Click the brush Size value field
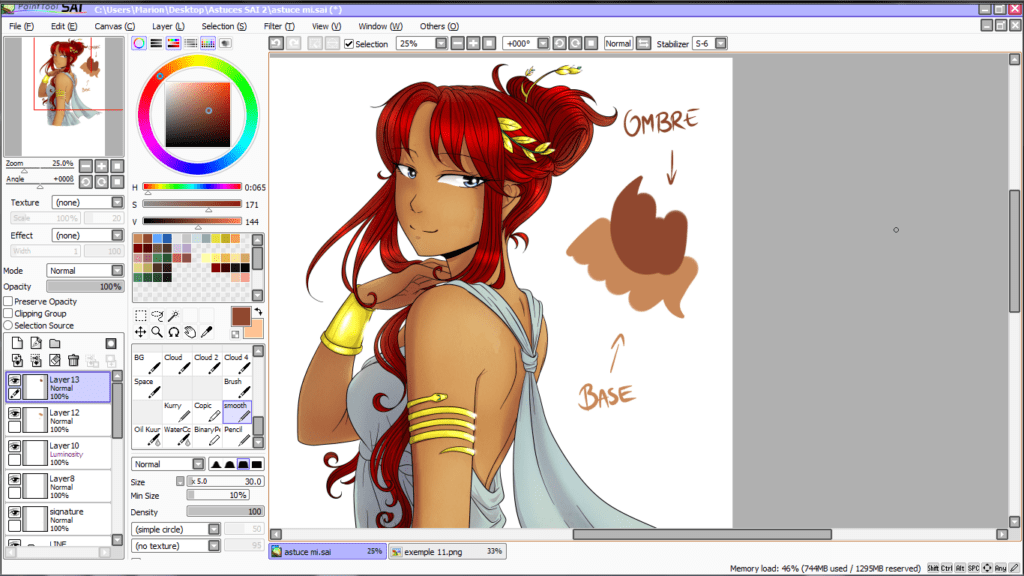Viewport: 1024px width, 576px height. [x=226, y=481]
